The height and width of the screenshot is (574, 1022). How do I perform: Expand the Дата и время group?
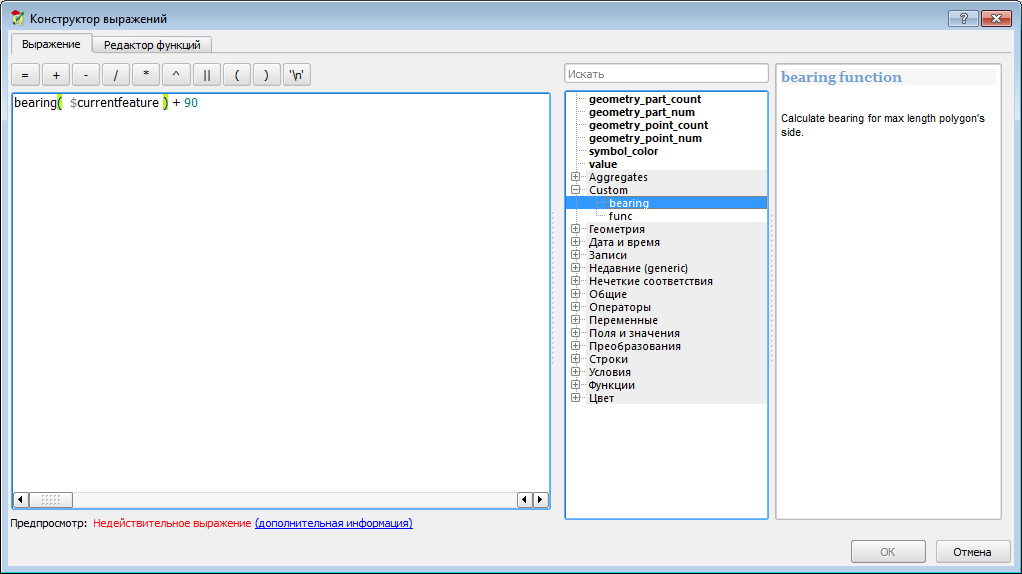point(576,242)
